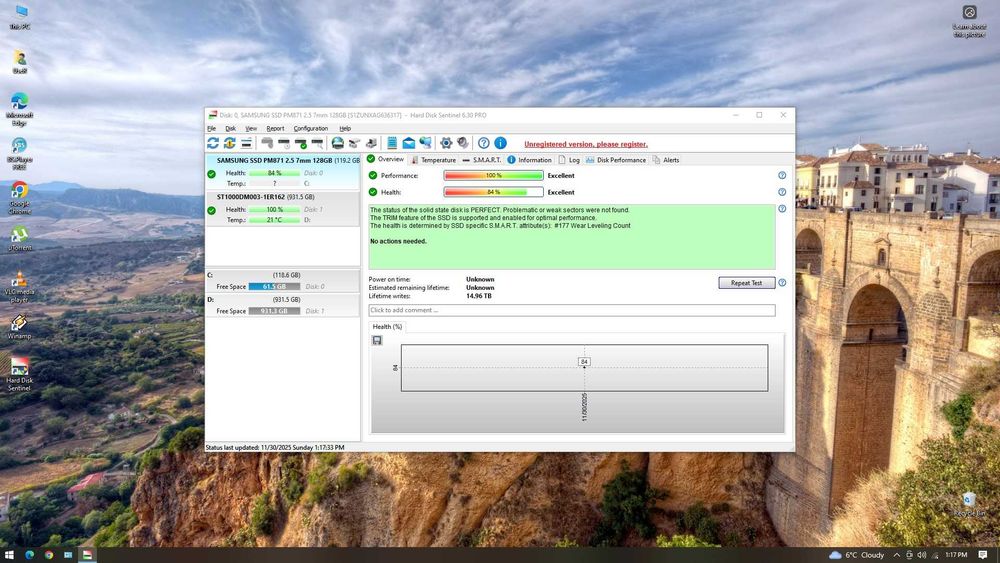Switch to the Overview tab
1000x563 pixels.
click(x=386, y=159)
